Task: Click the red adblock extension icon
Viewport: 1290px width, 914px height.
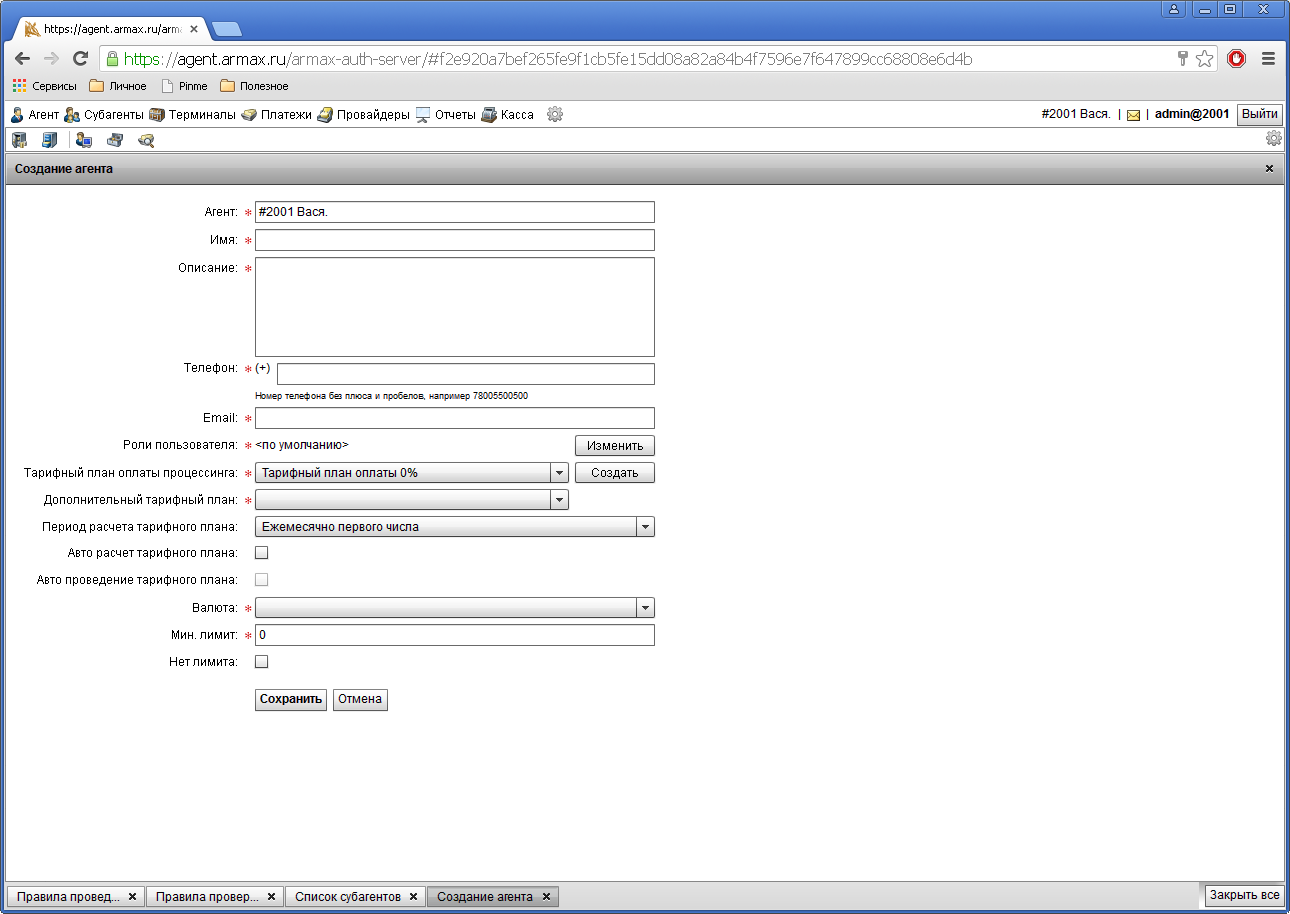Action: point(1237,59)
